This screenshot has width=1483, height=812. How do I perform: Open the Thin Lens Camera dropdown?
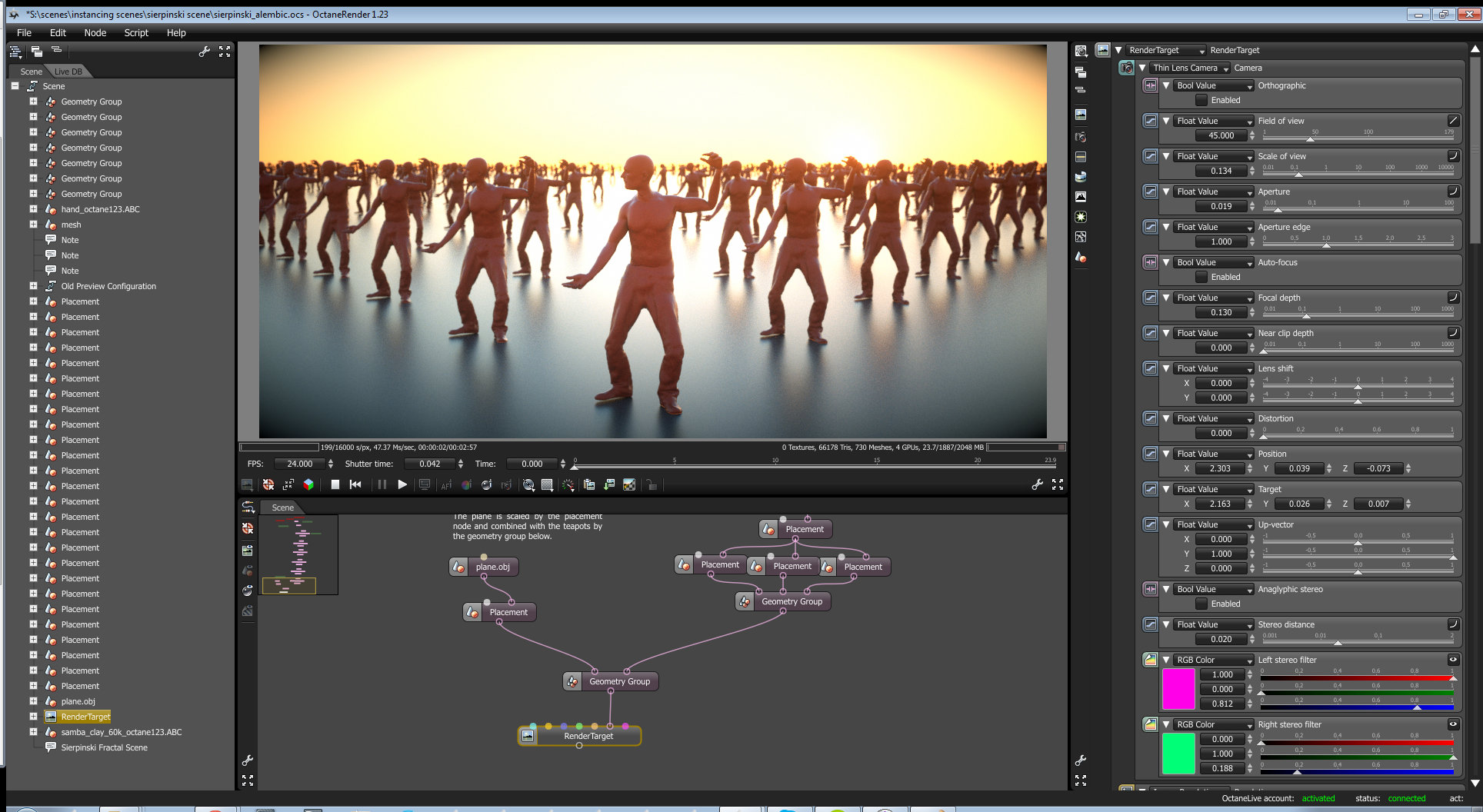[x=1189, y=68]
